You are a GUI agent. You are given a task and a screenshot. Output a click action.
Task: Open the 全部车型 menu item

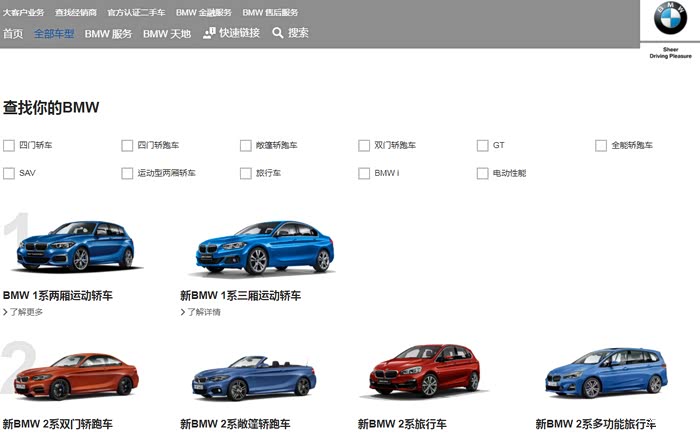point(54,33)
